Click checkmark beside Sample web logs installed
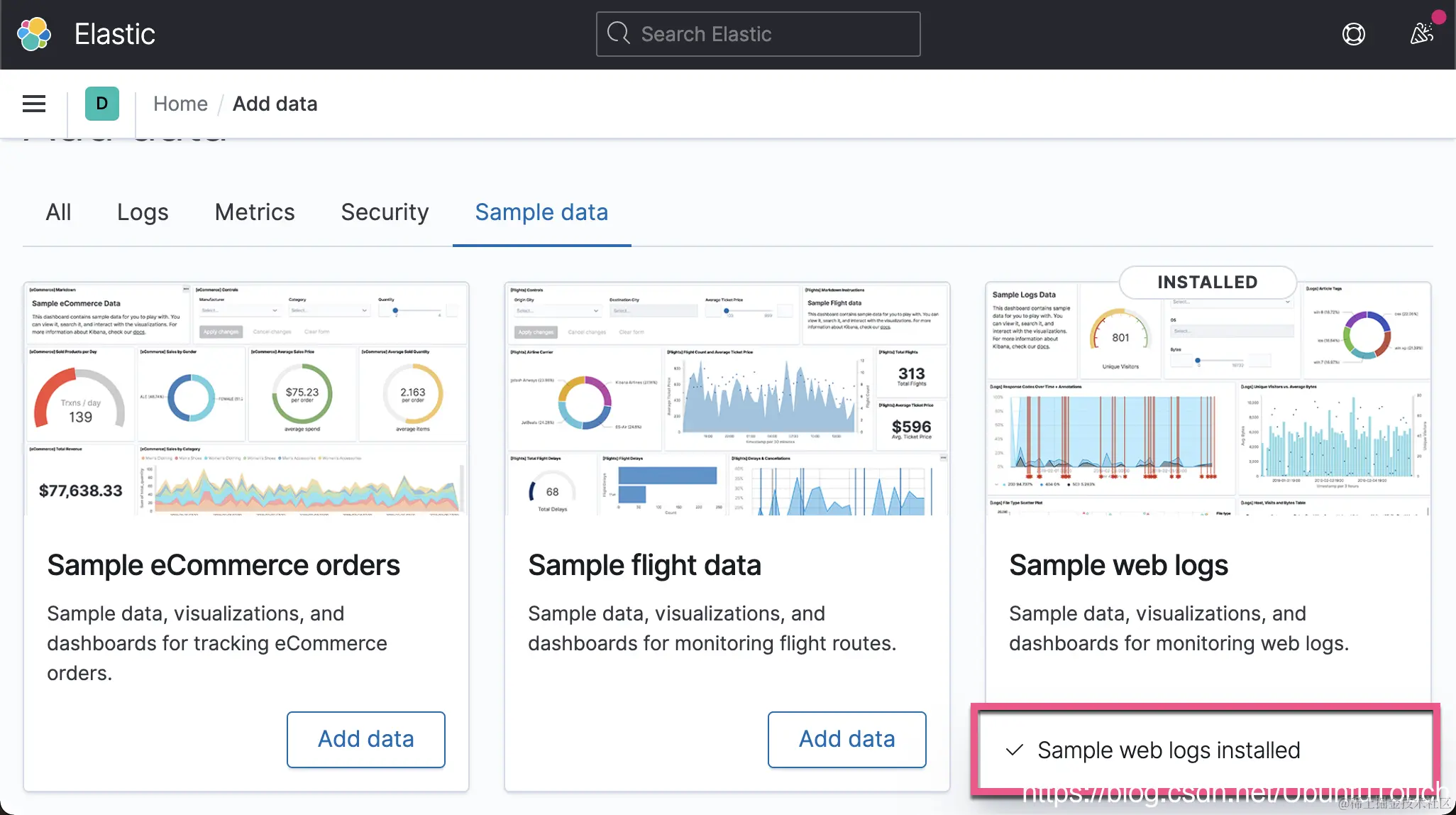The width and height of the screenshot is (1456, 815). click(x=1015, y=750)
